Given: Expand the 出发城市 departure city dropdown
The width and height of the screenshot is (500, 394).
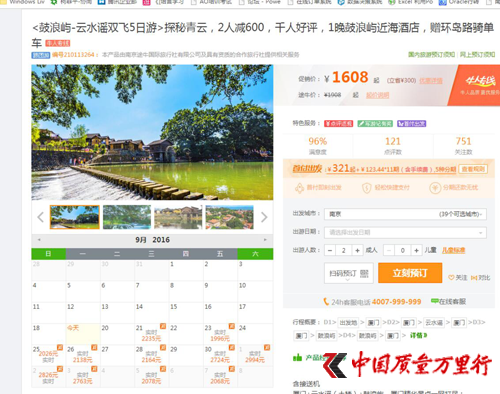Looking at the screenshot, I should 405,214.
